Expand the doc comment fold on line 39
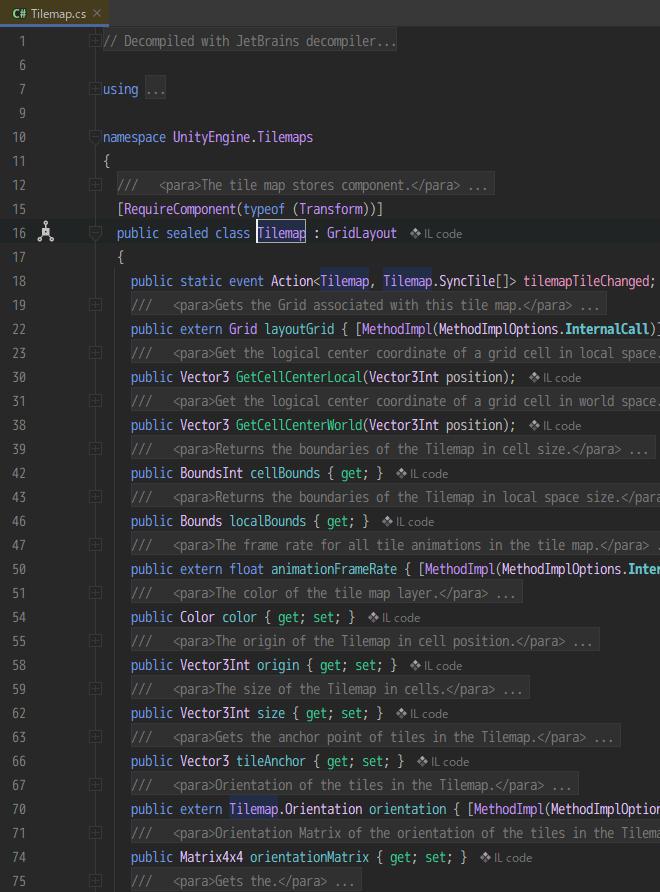Image resolution: width=660 pixels, height=892 pixels. click(95, 449)
